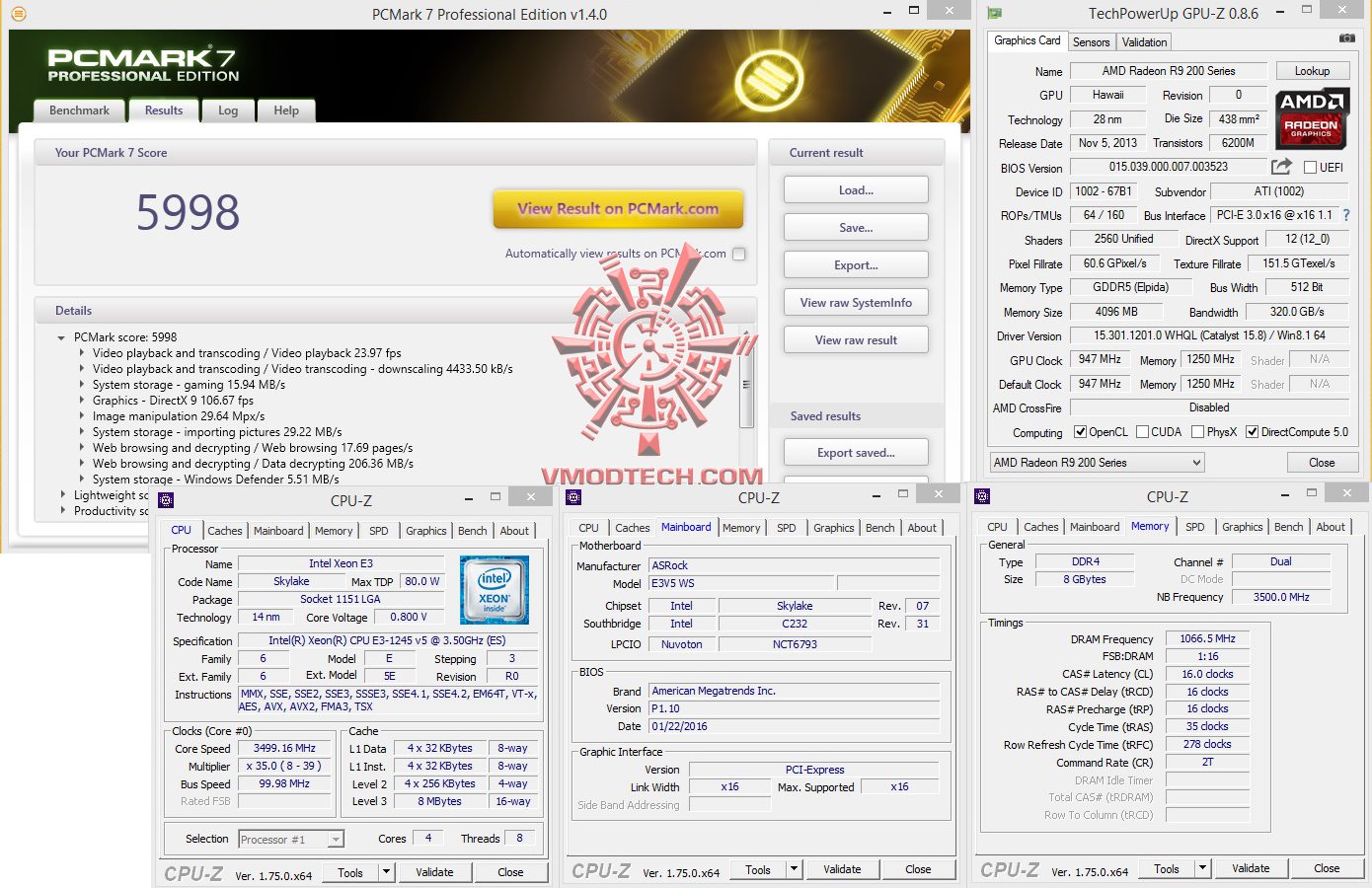Viewport: 1372px width, 888px height.
Task: Click Validate in the CPU-Z Memory window
Action: pos(1251,868)
